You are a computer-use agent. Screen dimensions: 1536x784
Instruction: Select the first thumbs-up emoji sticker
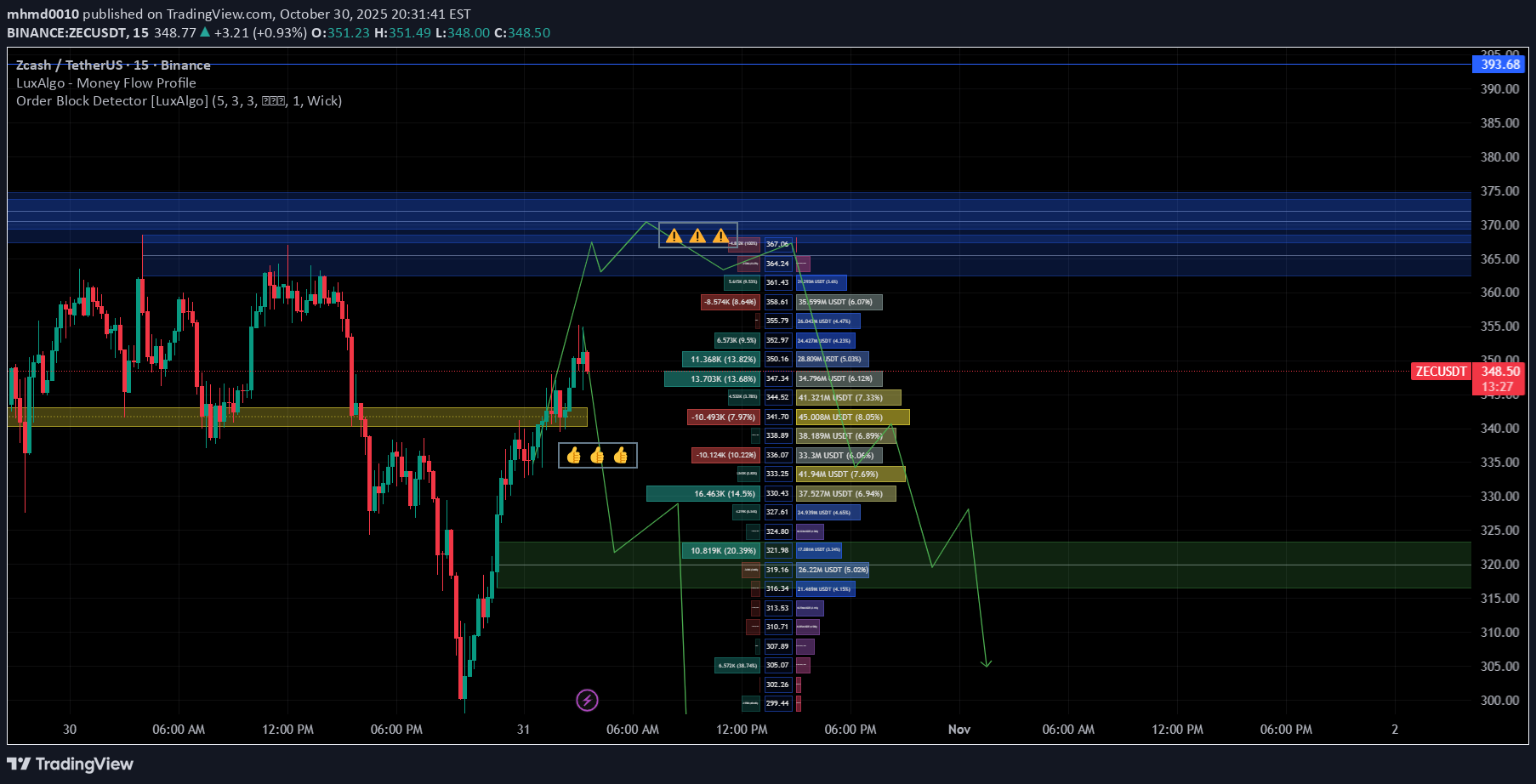click(573, 456)
